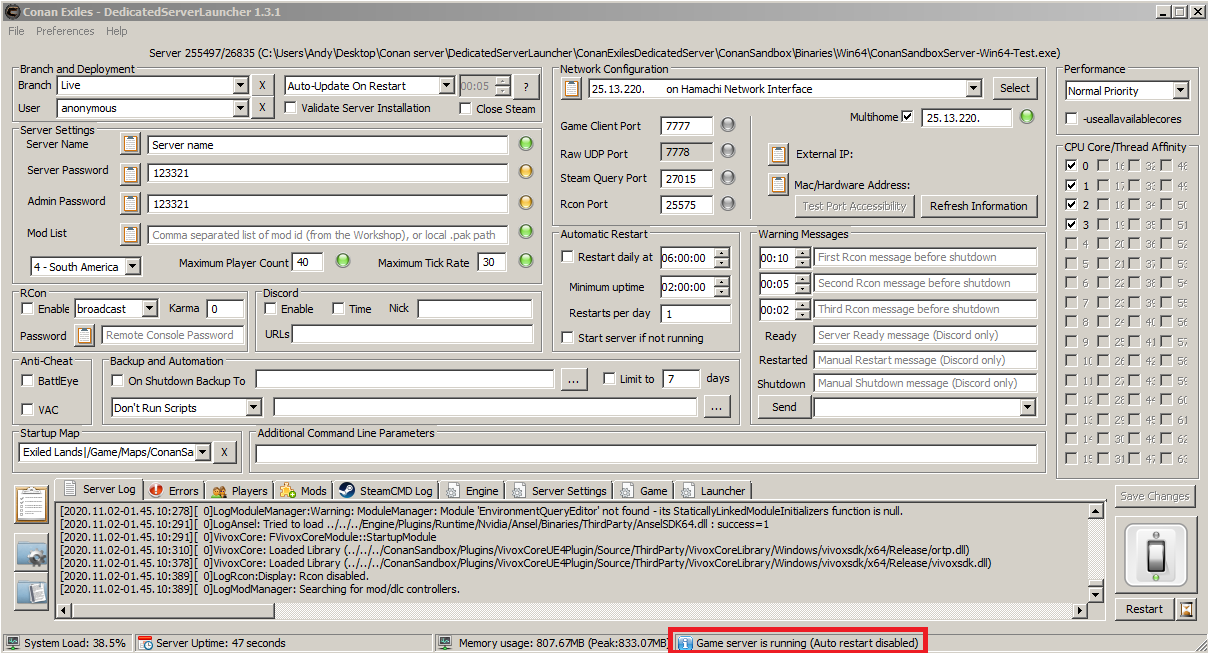Enable the VAC checkbox
Screen dimensions: 1208x653
click(28, 410)
